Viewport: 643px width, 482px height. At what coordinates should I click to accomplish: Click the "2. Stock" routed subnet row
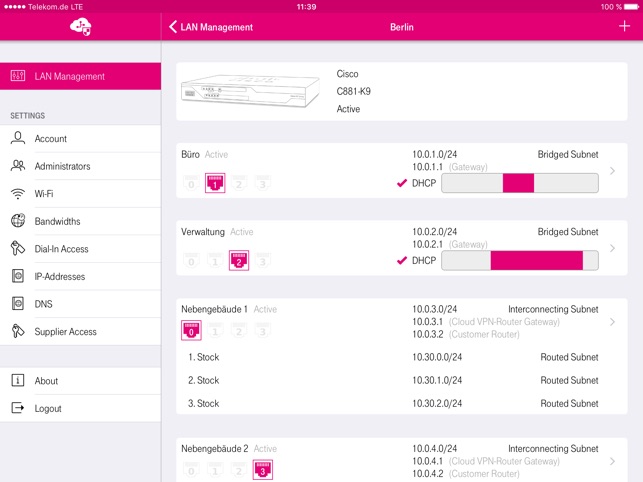point(401,380)
